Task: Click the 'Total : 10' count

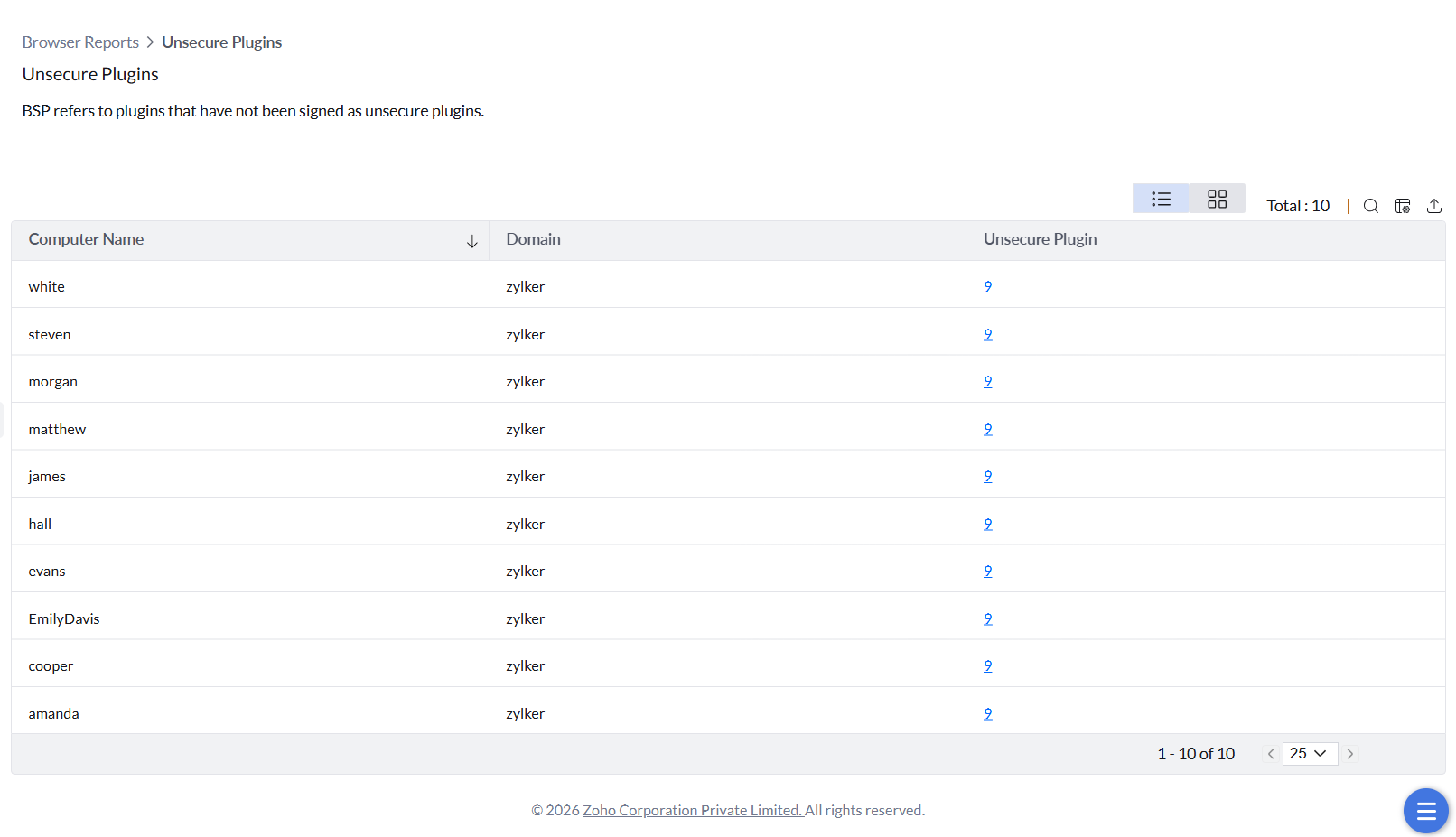Action: [x=1298, y=206]
